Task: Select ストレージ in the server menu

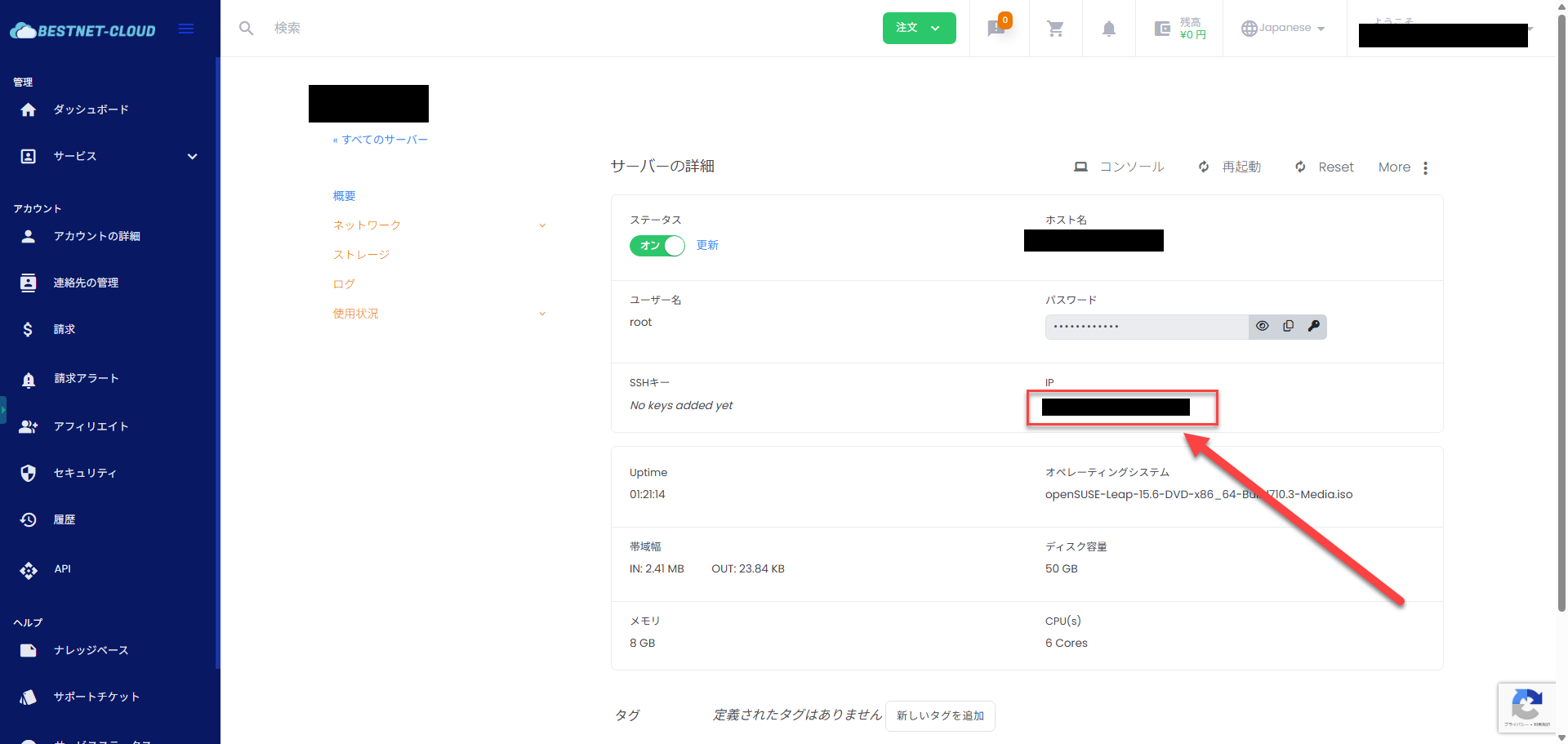Action: pyautogui.click(x=361, y=255)
